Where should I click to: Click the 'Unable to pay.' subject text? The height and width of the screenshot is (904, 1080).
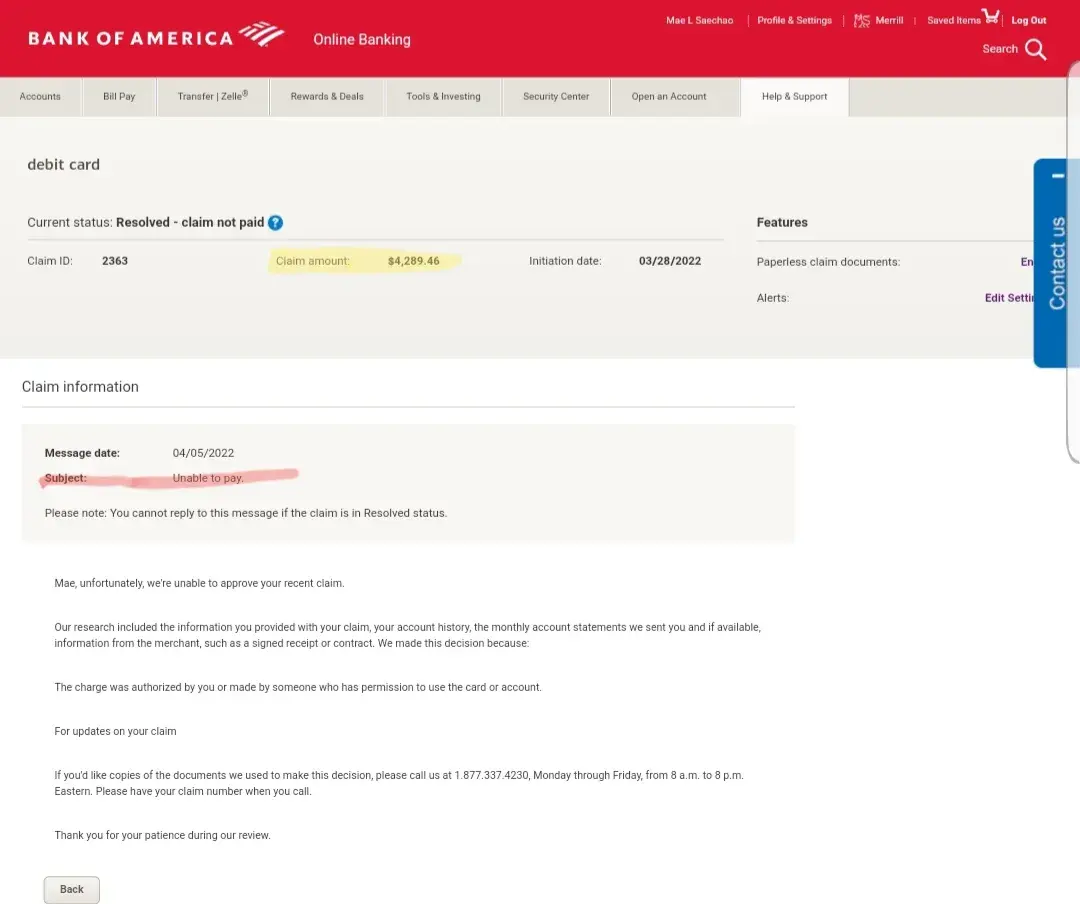pyautogui.click(x=208, y=478)
